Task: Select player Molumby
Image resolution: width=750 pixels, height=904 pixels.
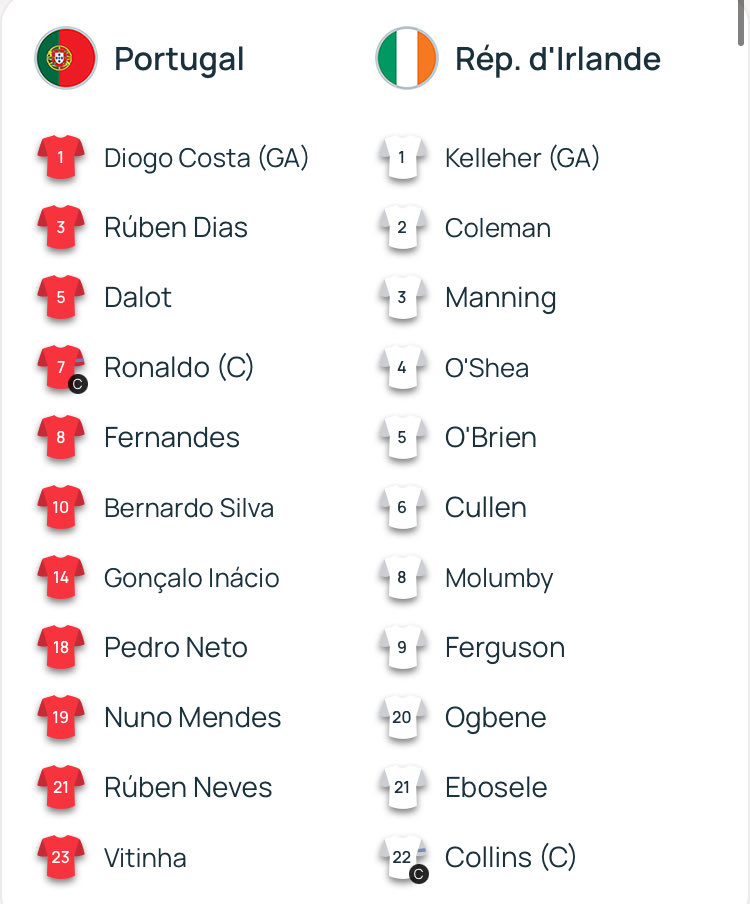Action: [x=499, y=578]
